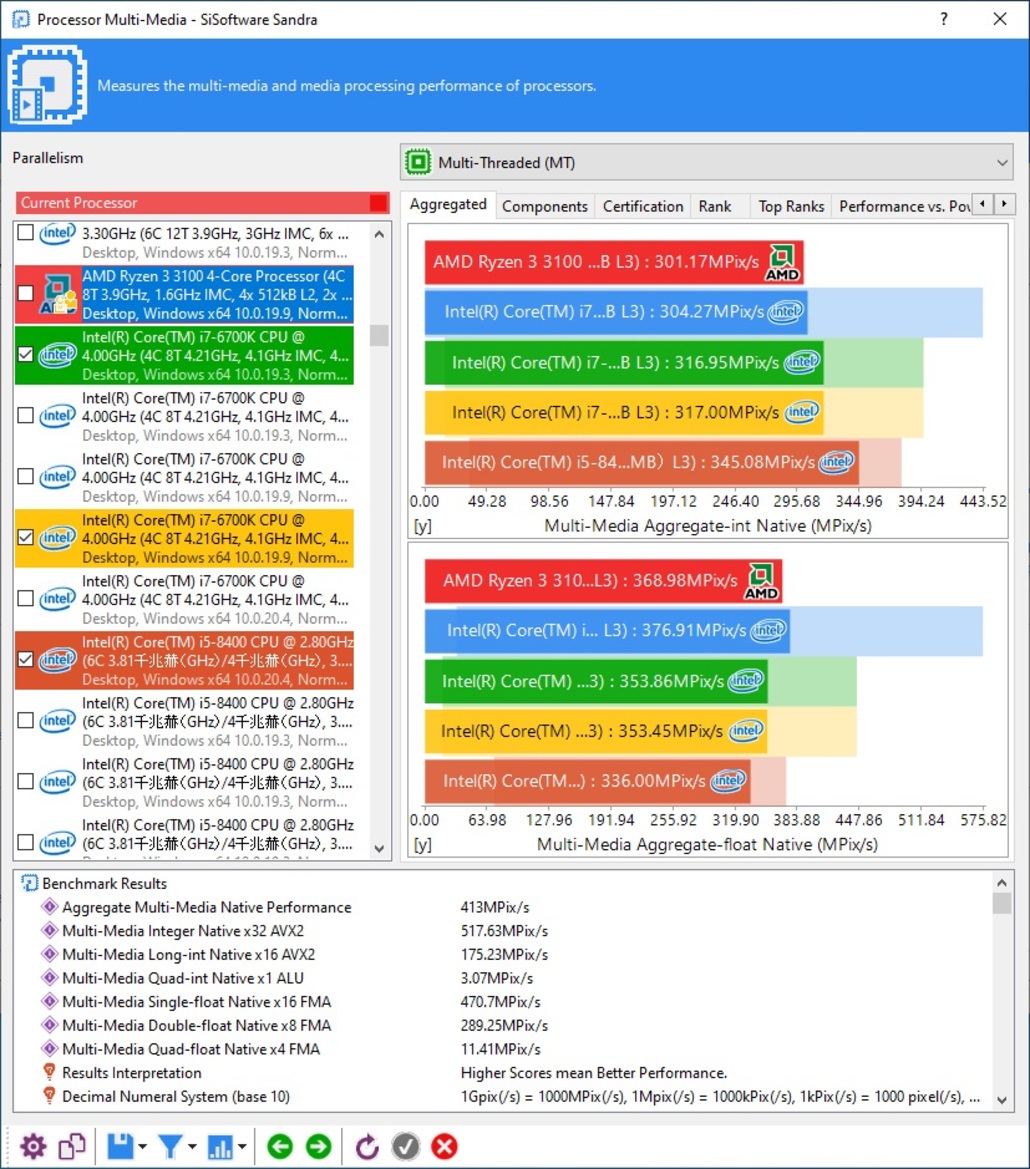
Task: Click the purple refresh arrow icon
Action: [367, 1147]
